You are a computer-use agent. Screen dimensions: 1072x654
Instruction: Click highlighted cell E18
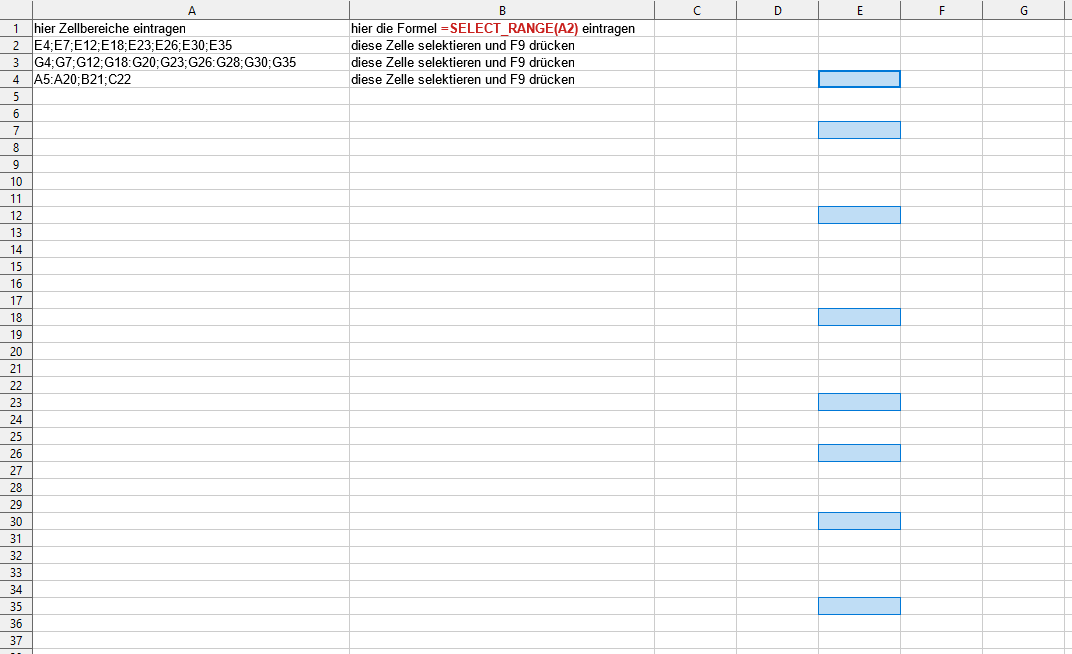(x=859, y=317)
